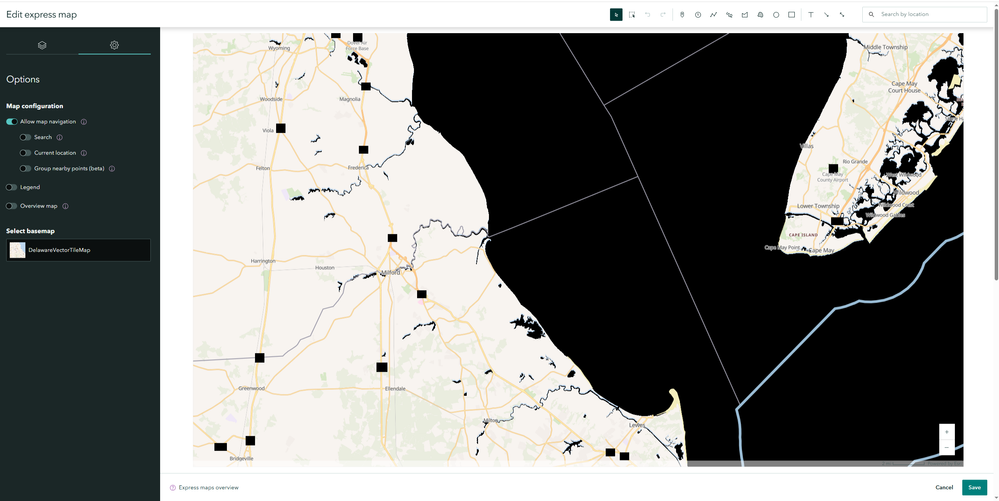This screenshot has width=999, height=501.
Task: Pick the single-headed arrow tool
Action: pos(826,15)
